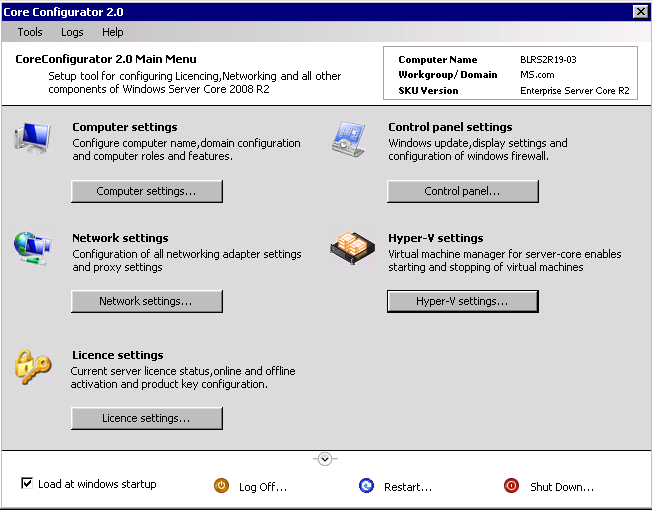Image resolution: width=652 pixels, height=510 pixels.
Task: Toggle Load at windows startup checkbox
Action: coord(27,483)
